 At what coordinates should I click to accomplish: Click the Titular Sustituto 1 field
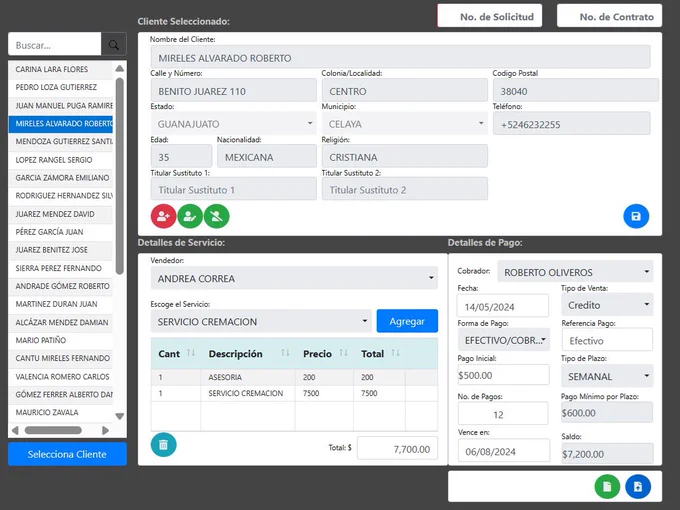(234, 190)
